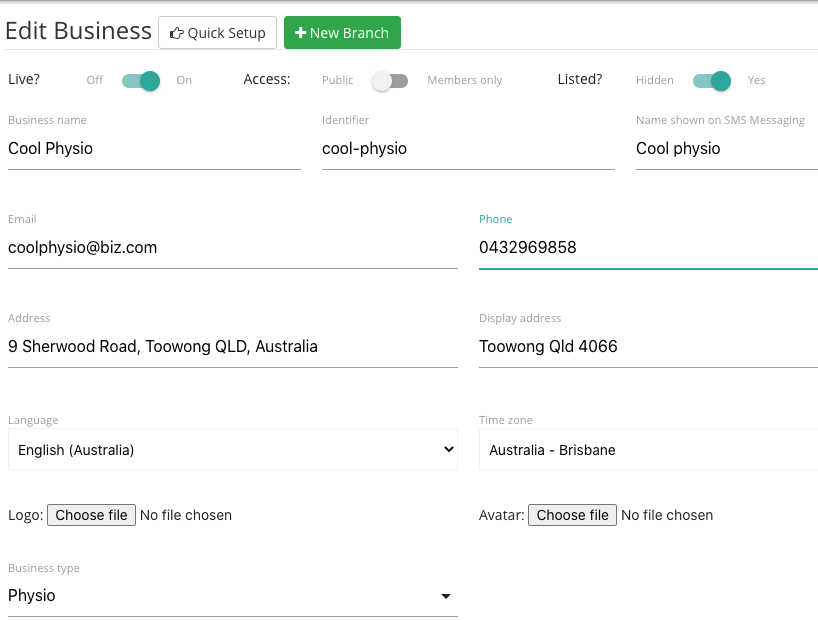Click the plus icon on New Branch

coord(300,33)
